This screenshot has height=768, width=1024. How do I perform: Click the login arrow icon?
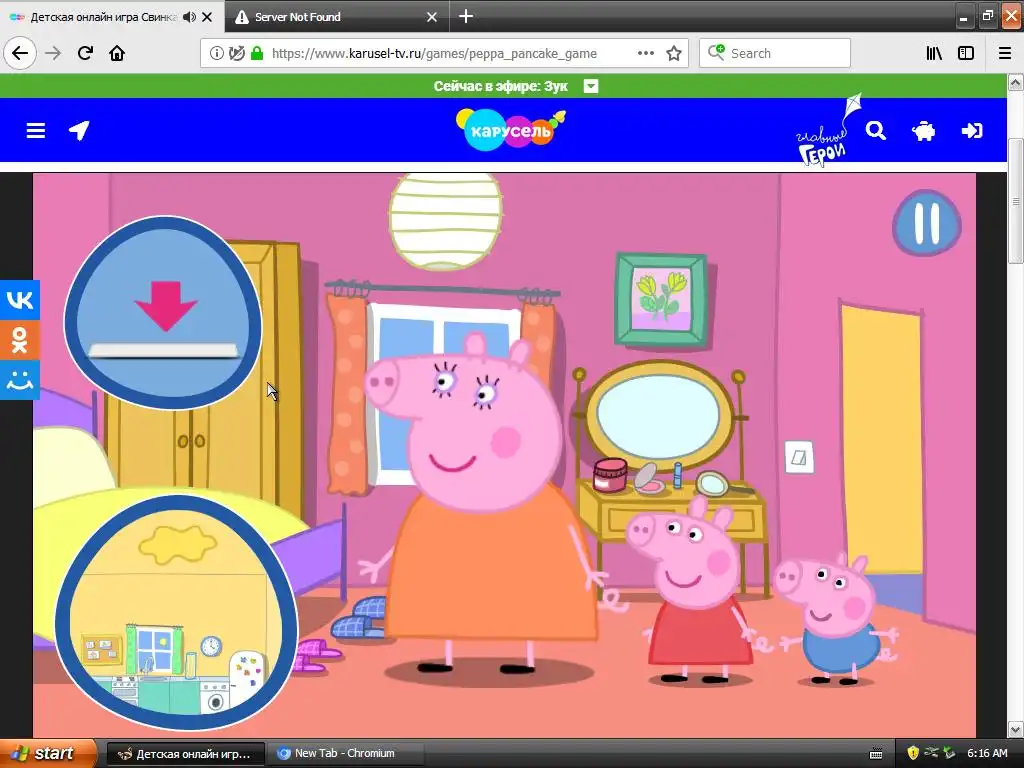972,131
